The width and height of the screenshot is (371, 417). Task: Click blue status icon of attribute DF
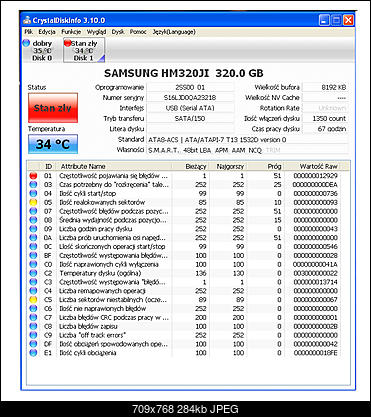coord(33,344)
